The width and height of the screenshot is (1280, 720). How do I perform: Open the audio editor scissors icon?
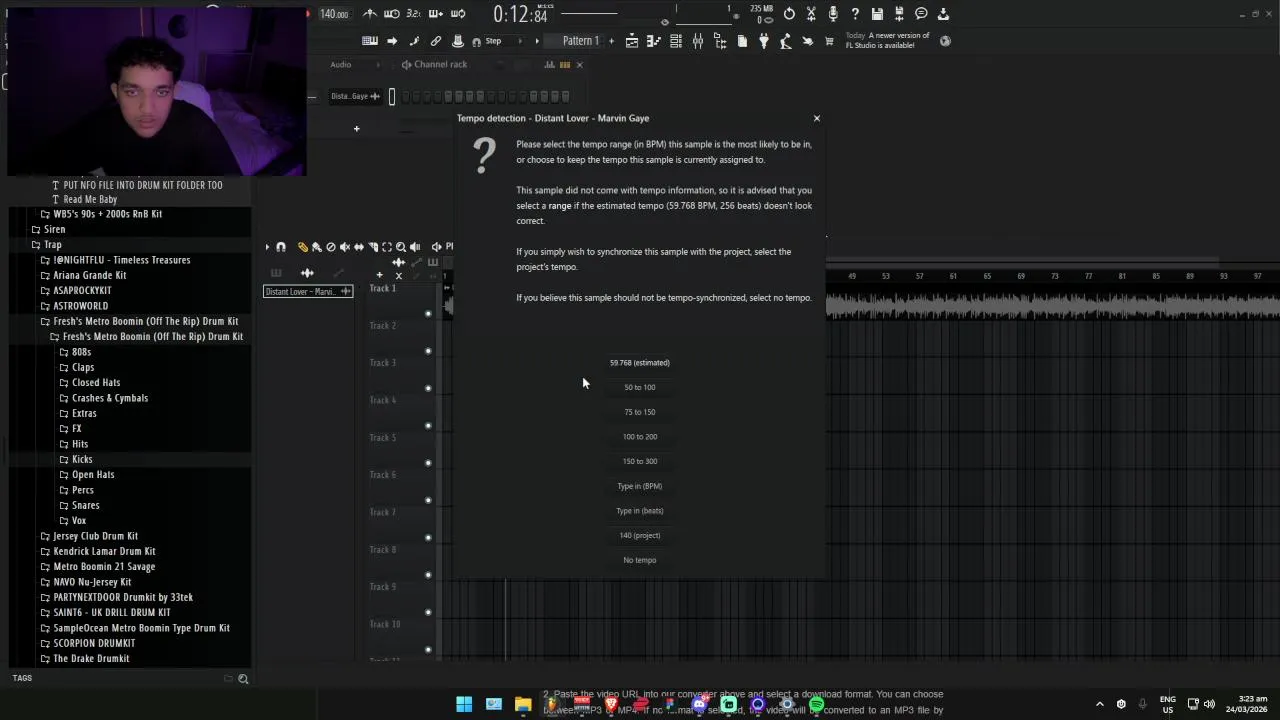click(x=811, y=14)
